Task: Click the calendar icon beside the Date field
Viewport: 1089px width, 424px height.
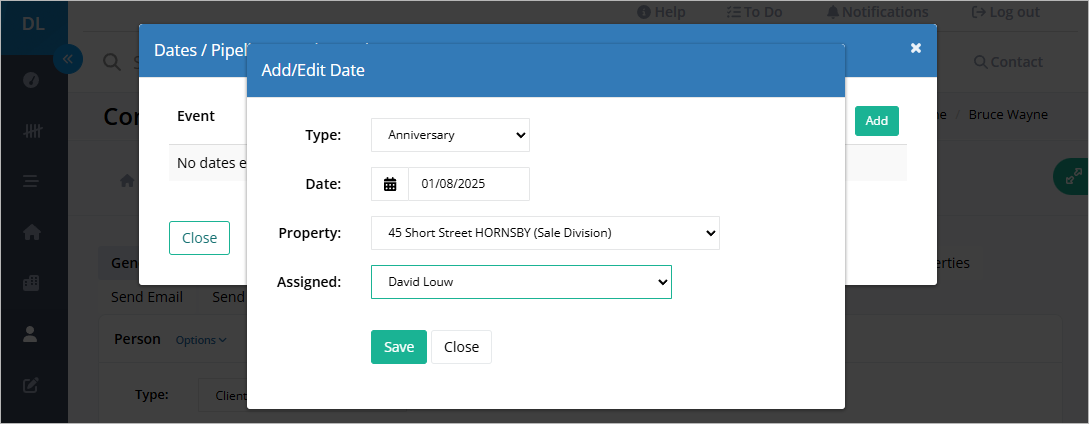Action: pos(390,184)
